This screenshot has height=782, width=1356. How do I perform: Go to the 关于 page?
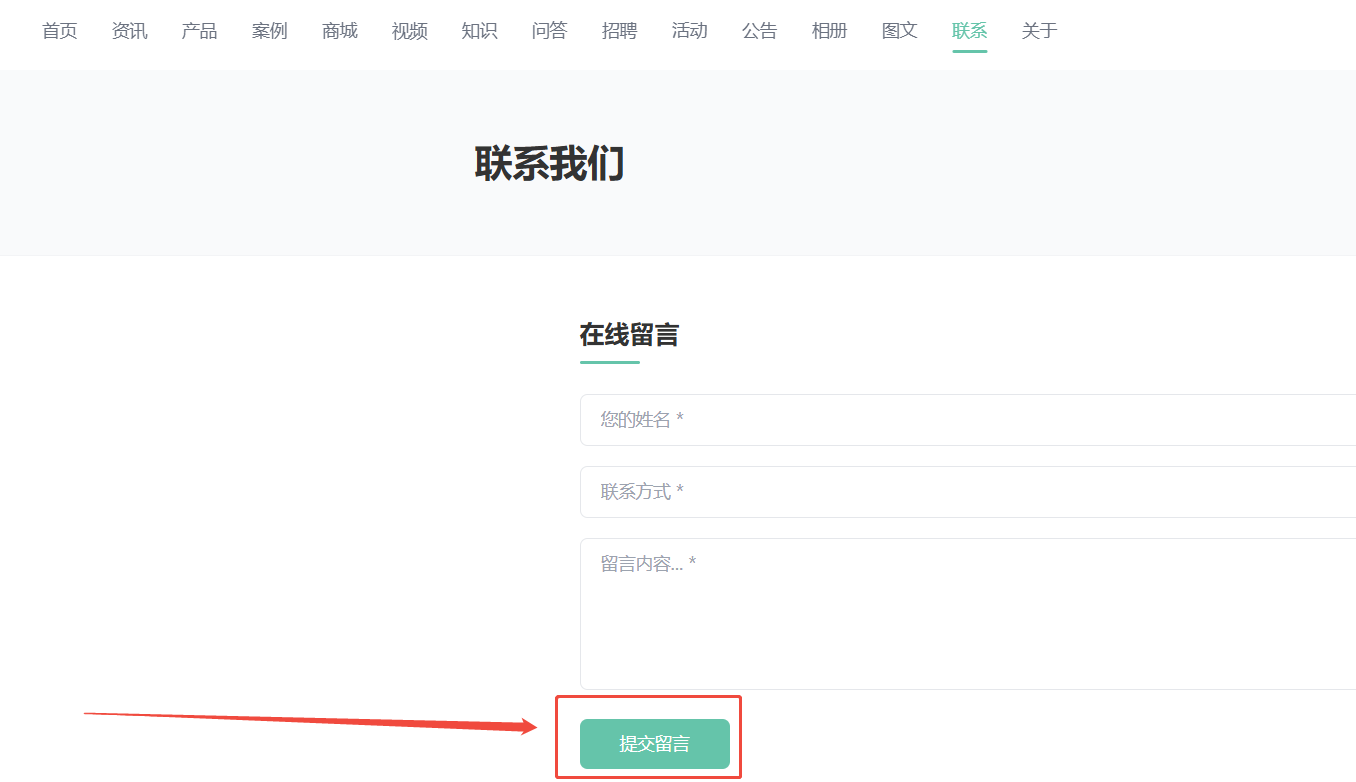(1040, 31)
